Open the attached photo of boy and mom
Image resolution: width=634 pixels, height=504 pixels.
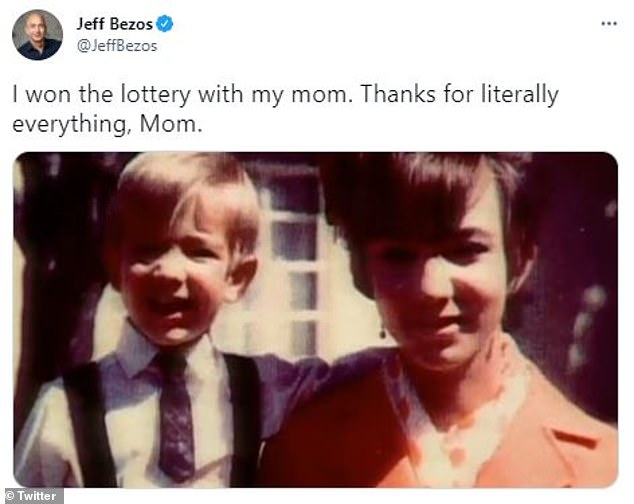pos(315,320)
